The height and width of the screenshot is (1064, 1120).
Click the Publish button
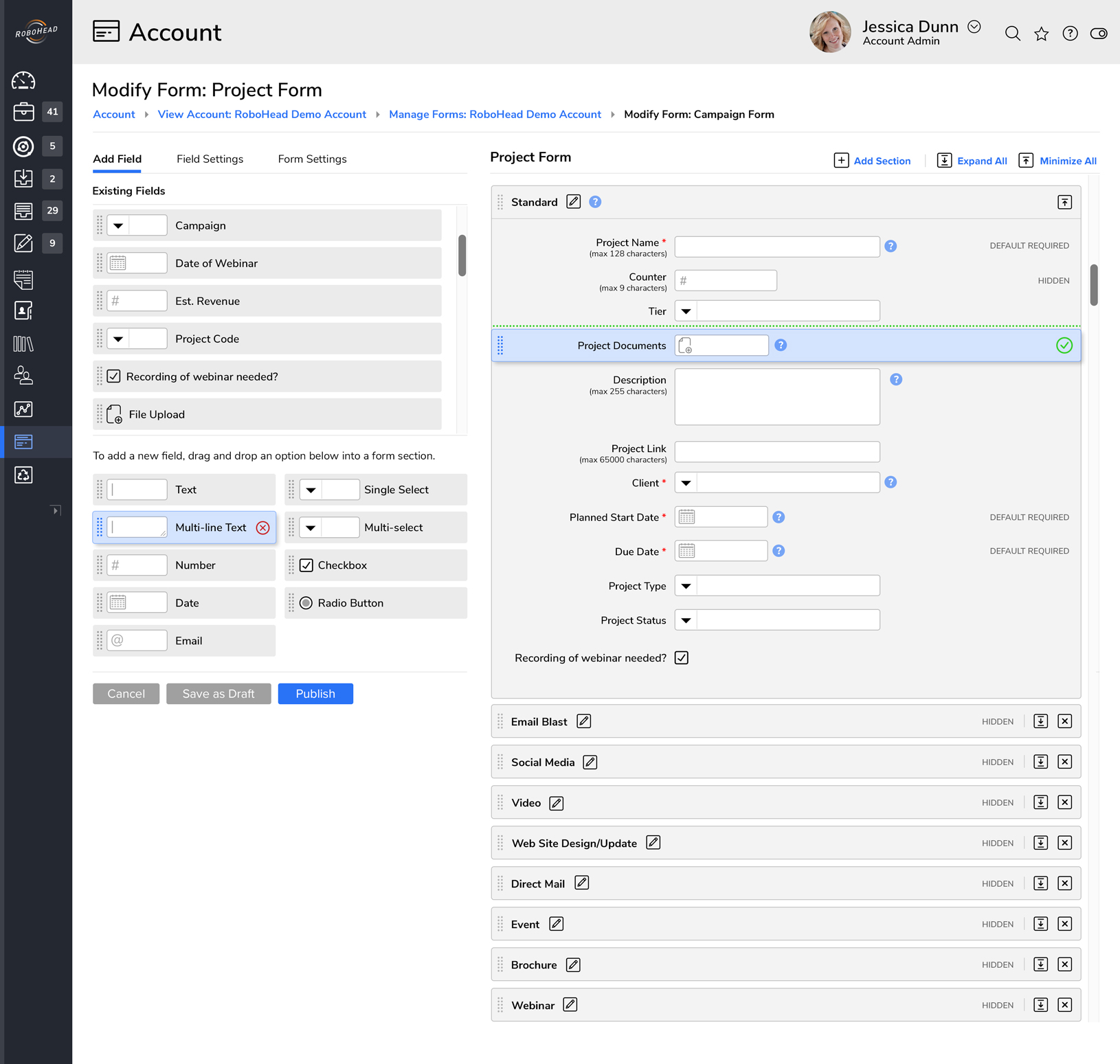point(315,694)
